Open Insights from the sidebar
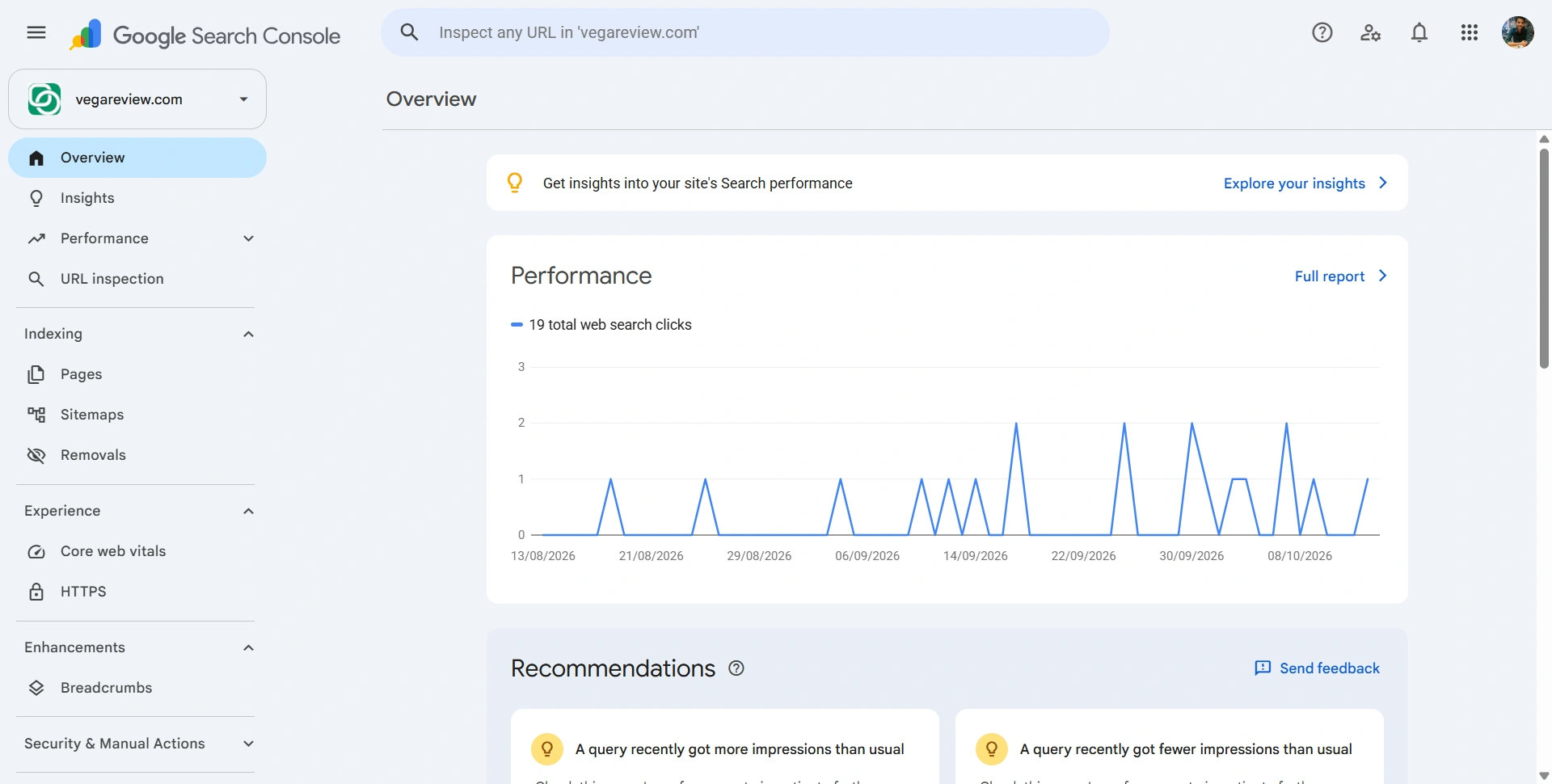The image size is (1552, 784). (x=137, y=198)
